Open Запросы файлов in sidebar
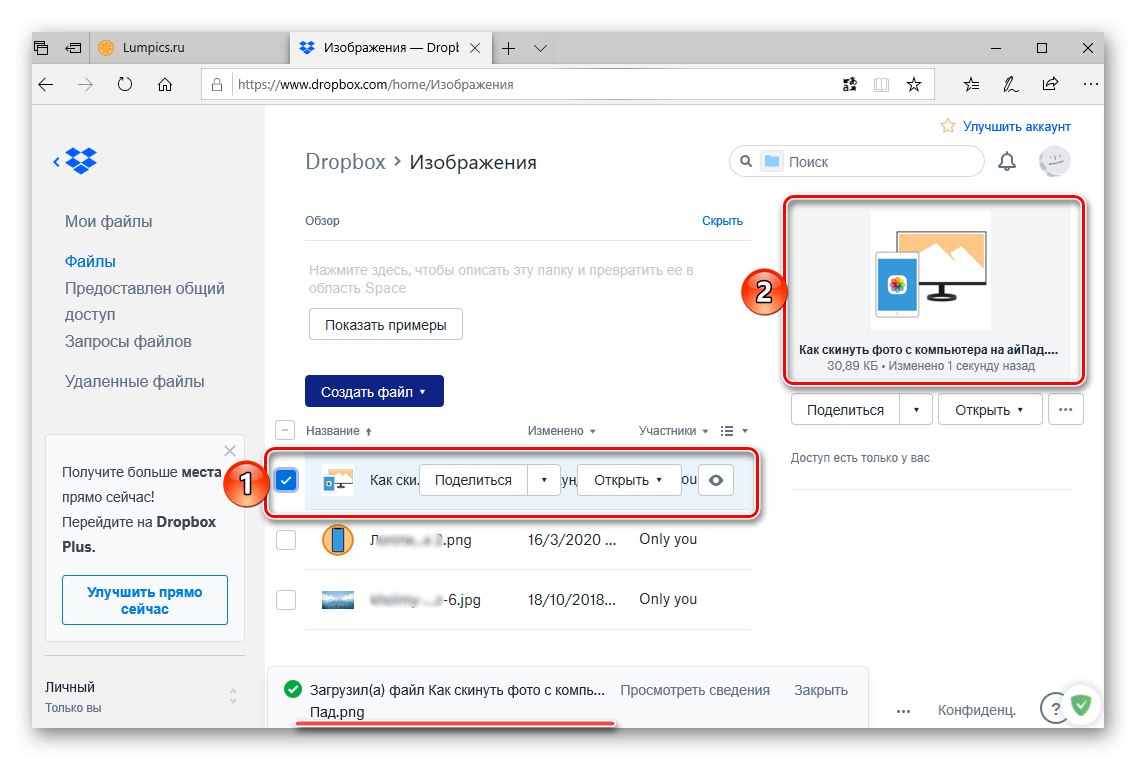This screenshot has height=760, width=1136. 128,341
